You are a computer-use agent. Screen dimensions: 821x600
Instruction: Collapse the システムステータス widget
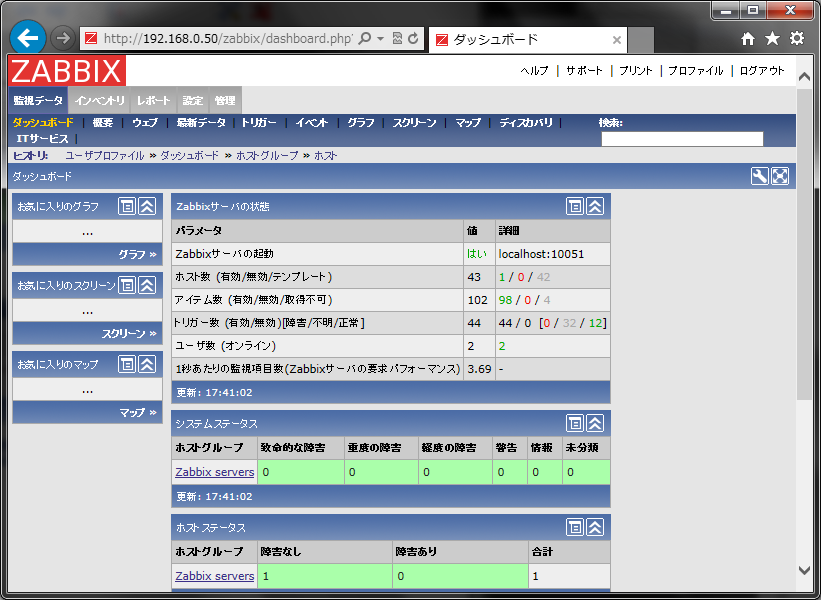coord(595,423)
